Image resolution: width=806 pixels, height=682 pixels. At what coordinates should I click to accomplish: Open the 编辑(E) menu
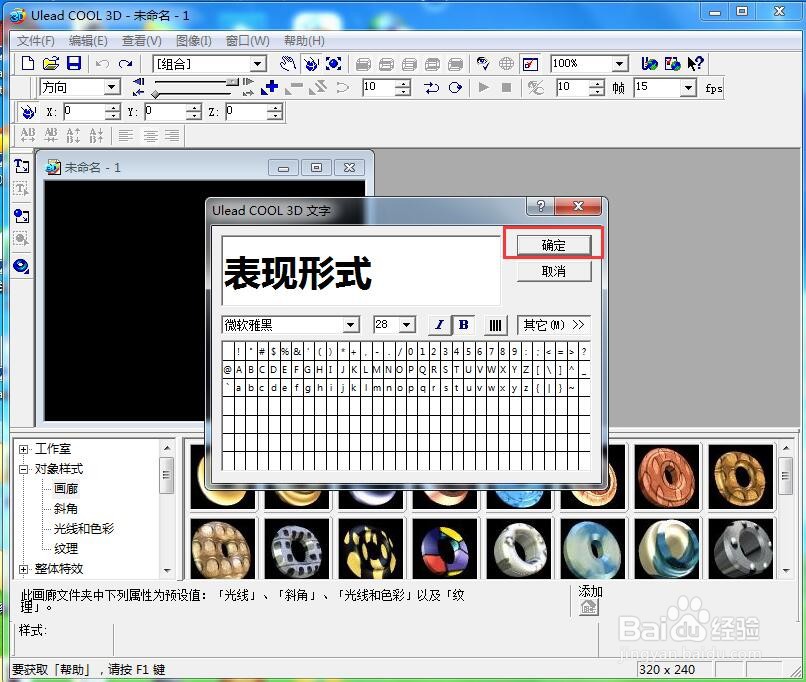click(88, 41)
